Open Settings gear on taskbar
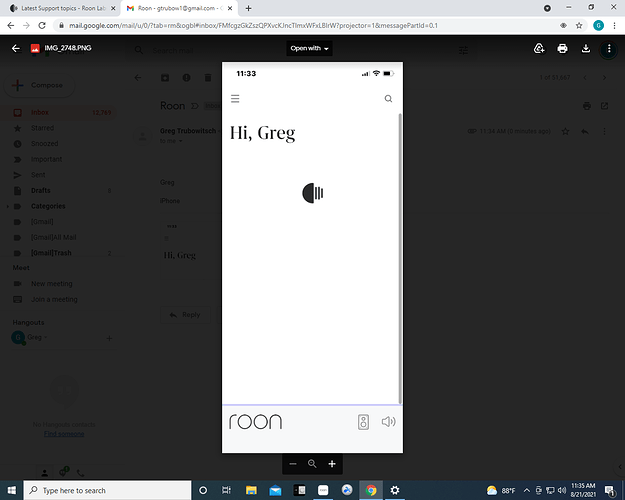Viewport: 625px width, 500px height. 395,490
